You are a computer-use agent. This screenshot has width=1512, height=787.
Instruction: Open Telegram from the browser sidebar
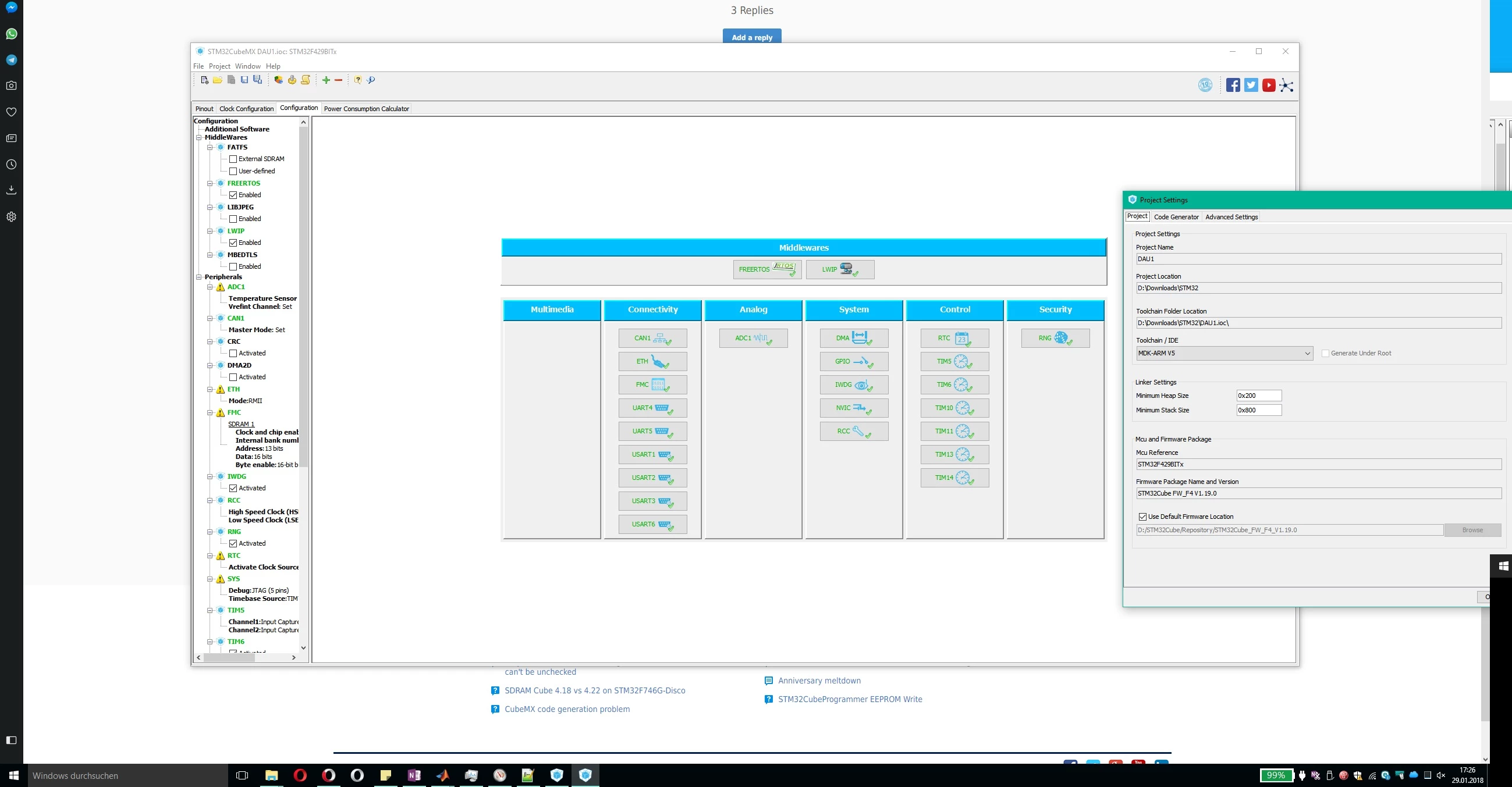pyautogui.click(x=11, y=60)
